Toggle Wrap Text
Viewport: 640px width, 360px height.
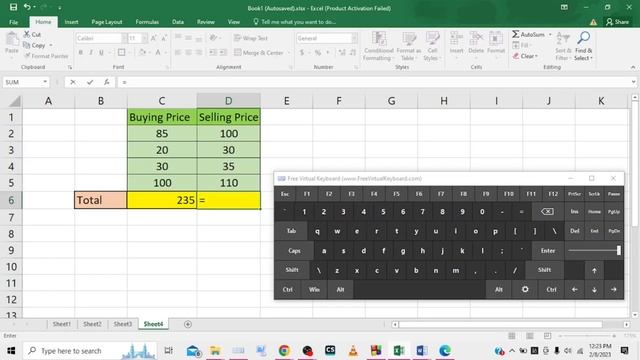(251, 38)
